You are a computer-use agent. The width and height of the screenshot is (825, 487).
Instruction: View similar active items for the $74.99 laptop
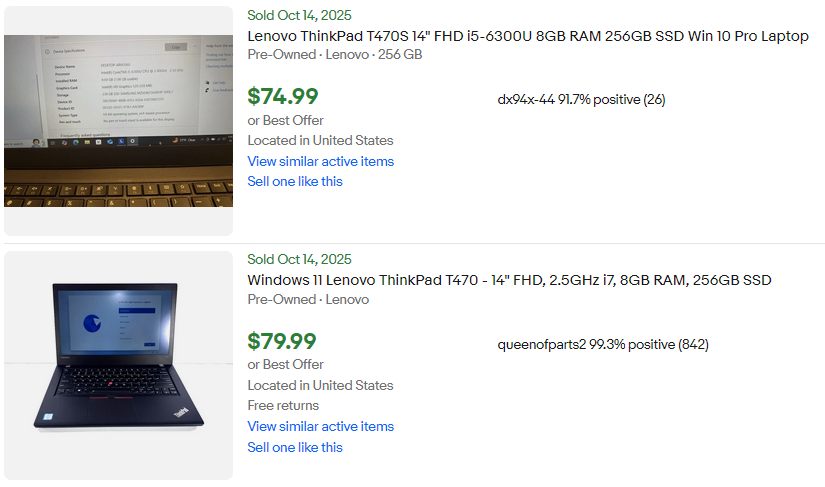pyautogui.click(x=320, y=161)
